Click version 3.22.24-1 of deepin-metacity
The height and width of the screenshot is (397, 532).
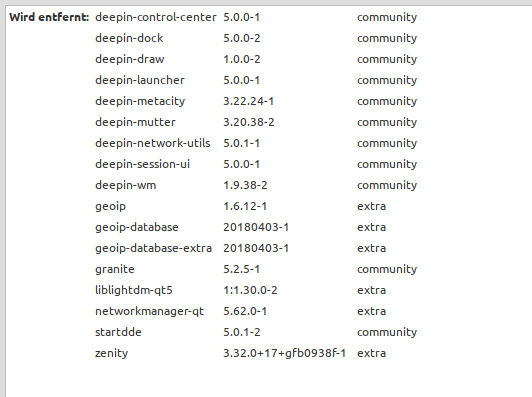248,101
